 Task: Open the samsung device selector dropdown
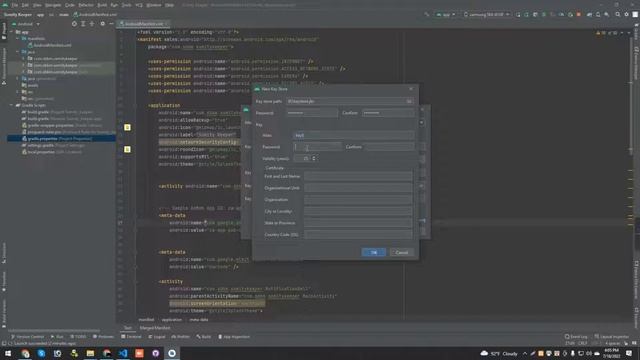487,15
